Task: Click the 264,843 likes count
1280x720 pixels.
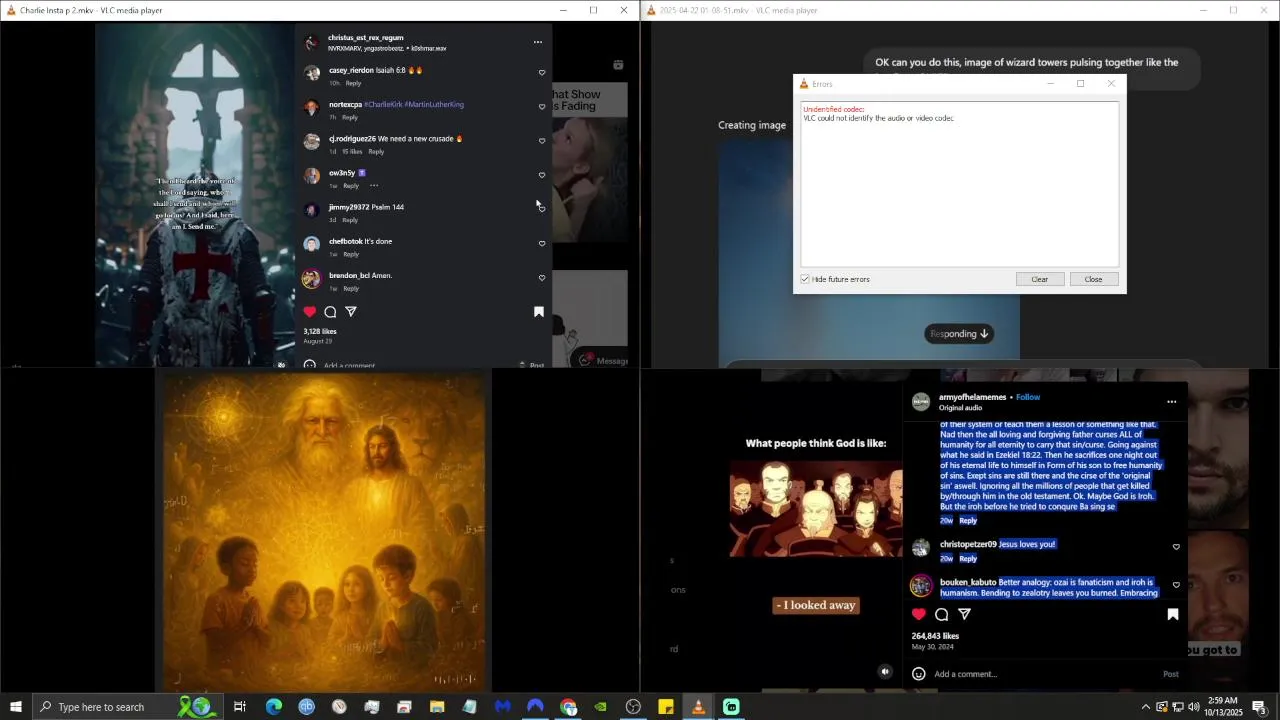Action: pyautogui.click(x=935, y=636)
